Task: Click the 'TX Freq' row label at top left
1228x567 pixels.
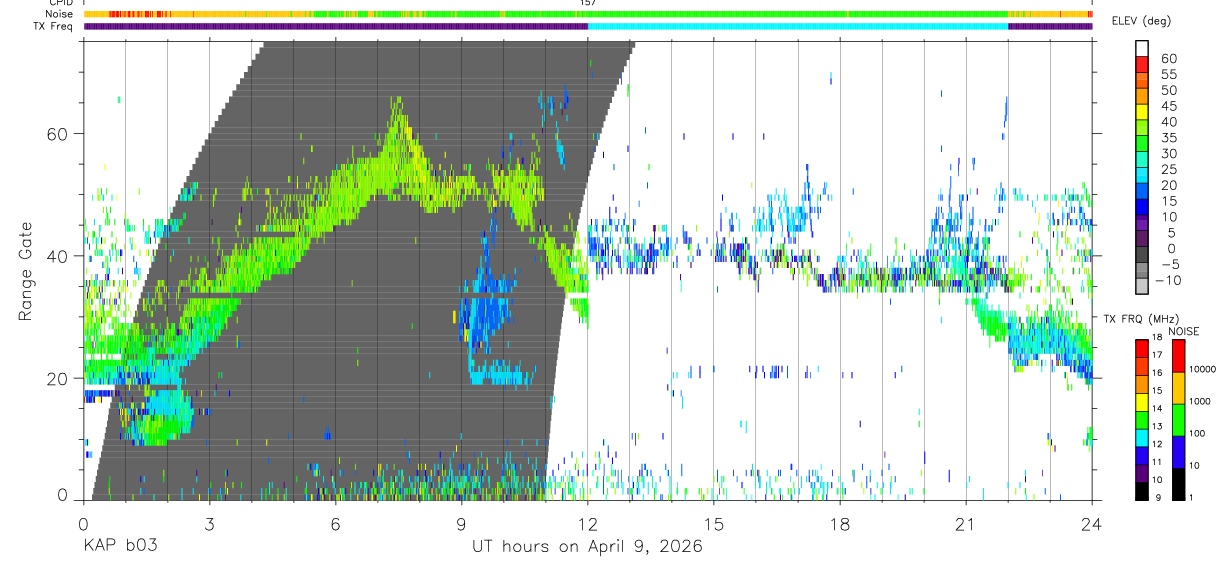Action: (x=55, y=26)
